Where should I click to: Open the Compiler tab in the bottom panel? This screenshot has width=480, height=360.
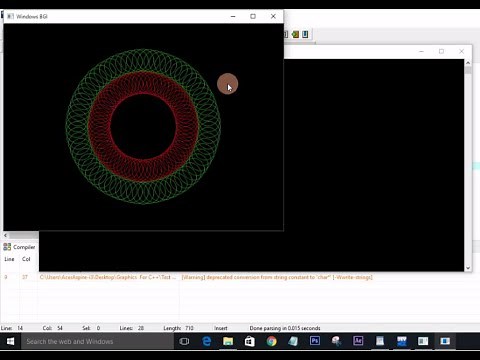point(19,247)
